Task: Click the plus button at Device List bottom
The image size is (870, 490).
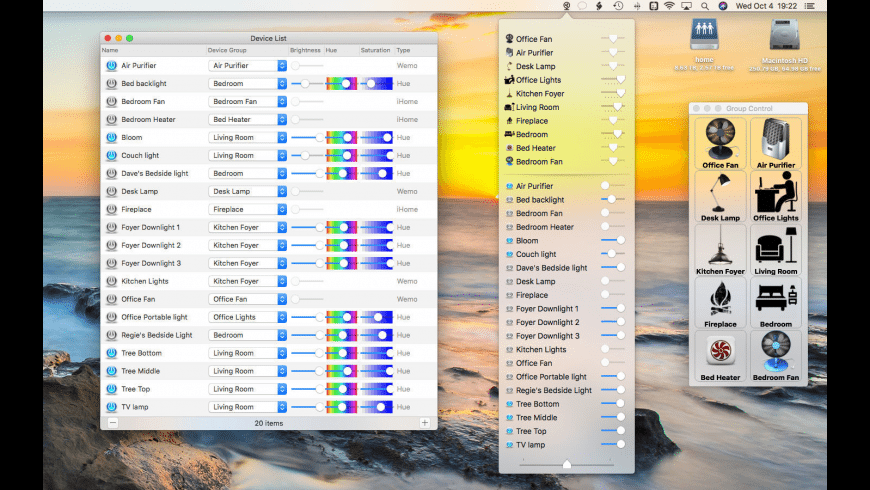Action: 425,423
